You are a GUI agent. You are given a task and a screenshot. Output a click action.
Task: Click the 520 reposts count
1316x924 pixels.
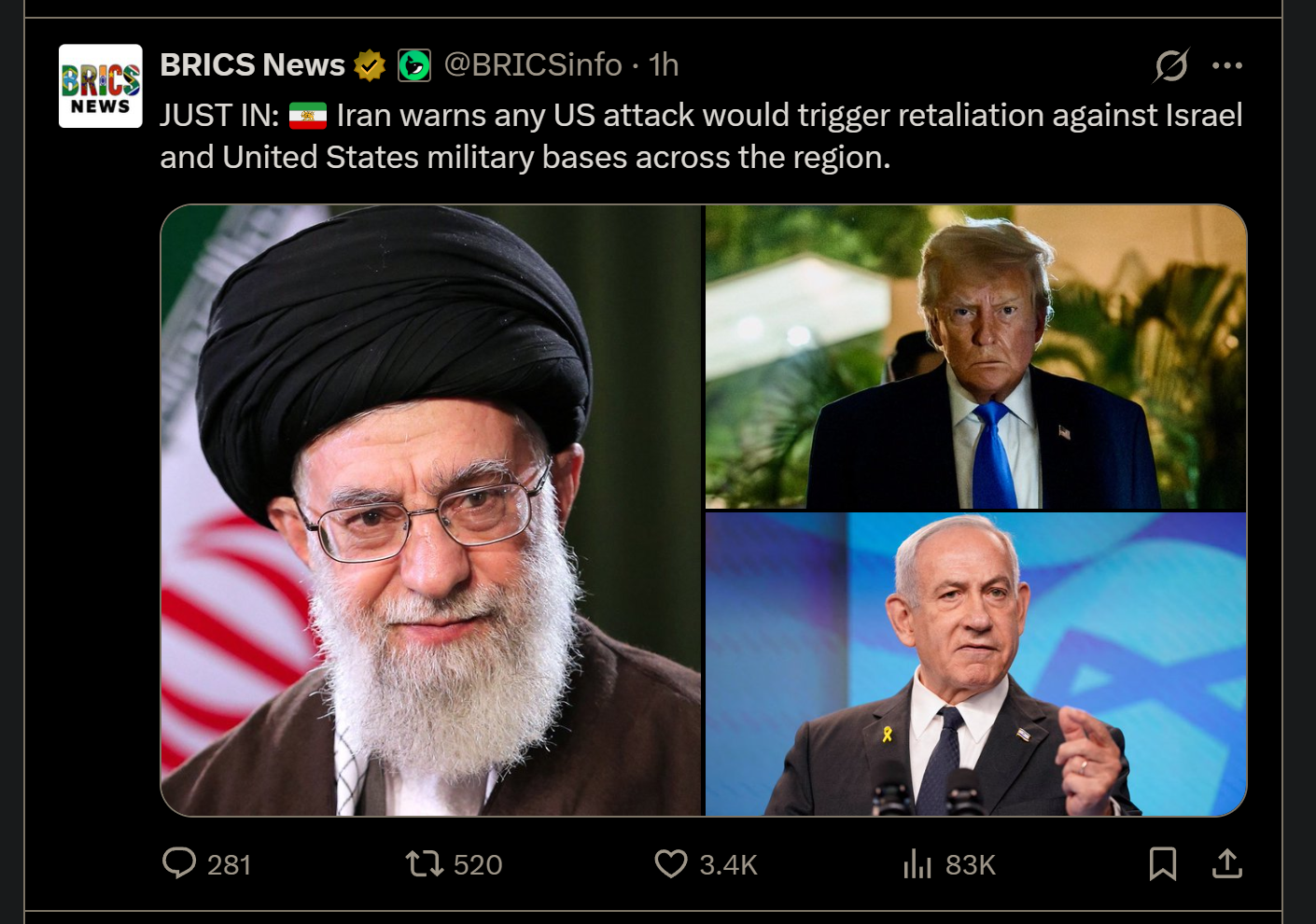coord(478,865)
